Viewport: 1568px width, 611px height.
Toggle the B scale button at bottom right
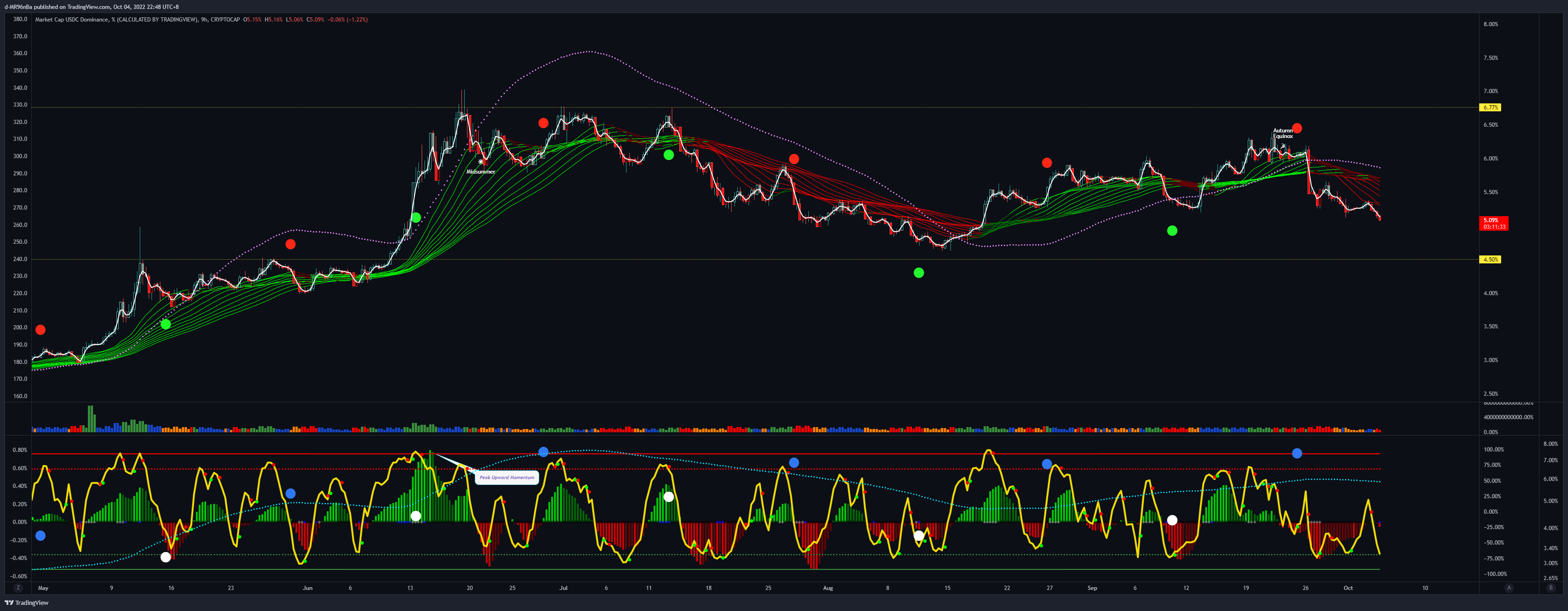click(1550, 588)
